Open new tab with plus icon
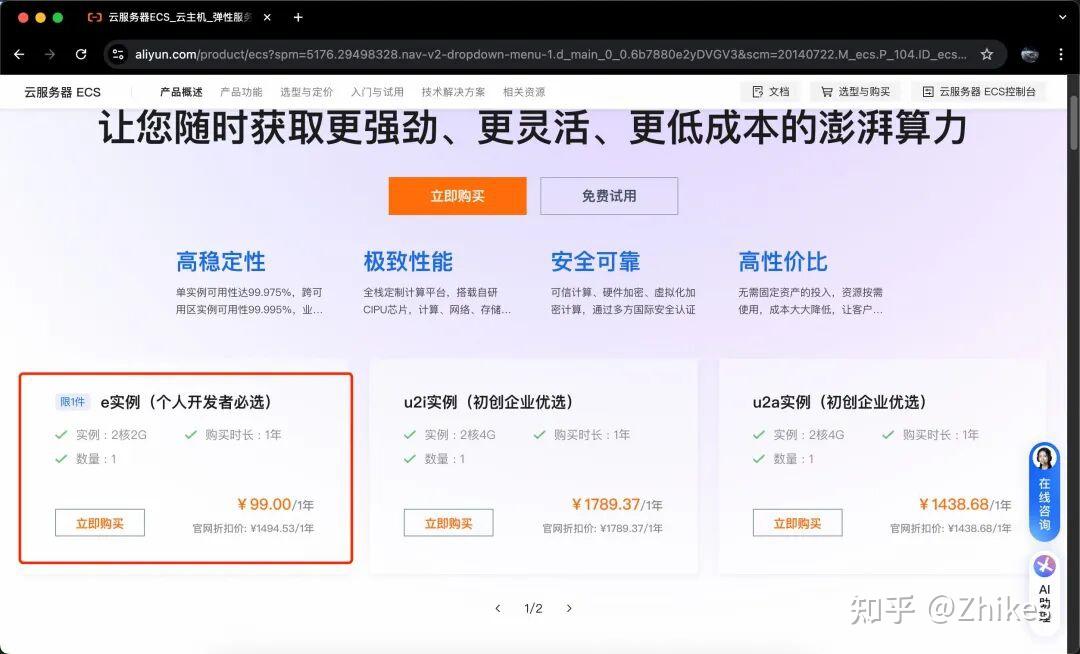This screenshot has width=1080, height=654. (x=298, y=17)
